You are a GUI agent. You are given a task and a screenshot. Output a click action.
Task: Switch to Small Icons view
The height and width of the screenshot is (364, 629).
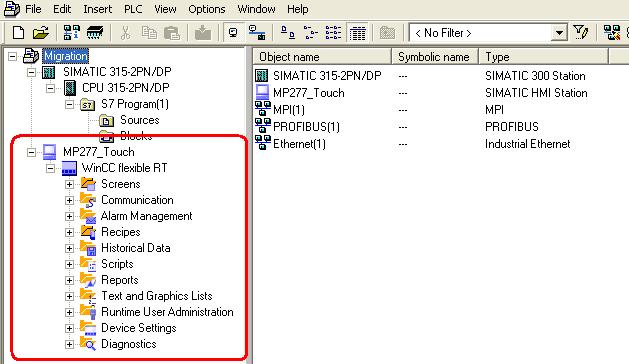[310, 33]
